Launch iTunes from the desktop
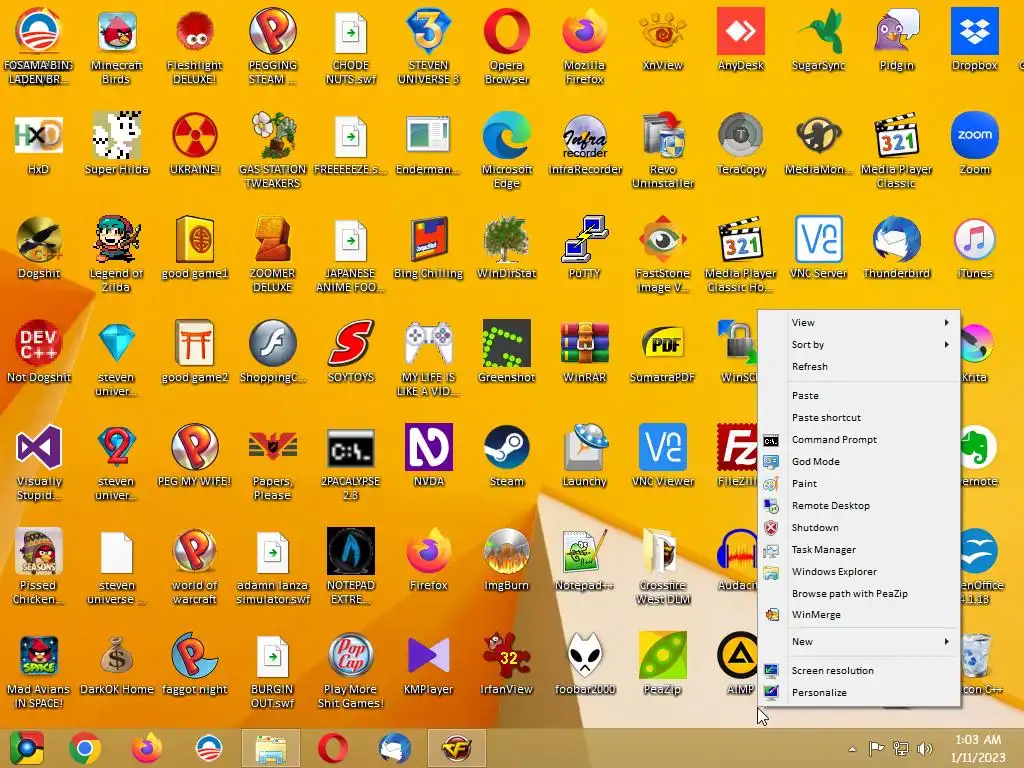 click(x=974, y=248)
